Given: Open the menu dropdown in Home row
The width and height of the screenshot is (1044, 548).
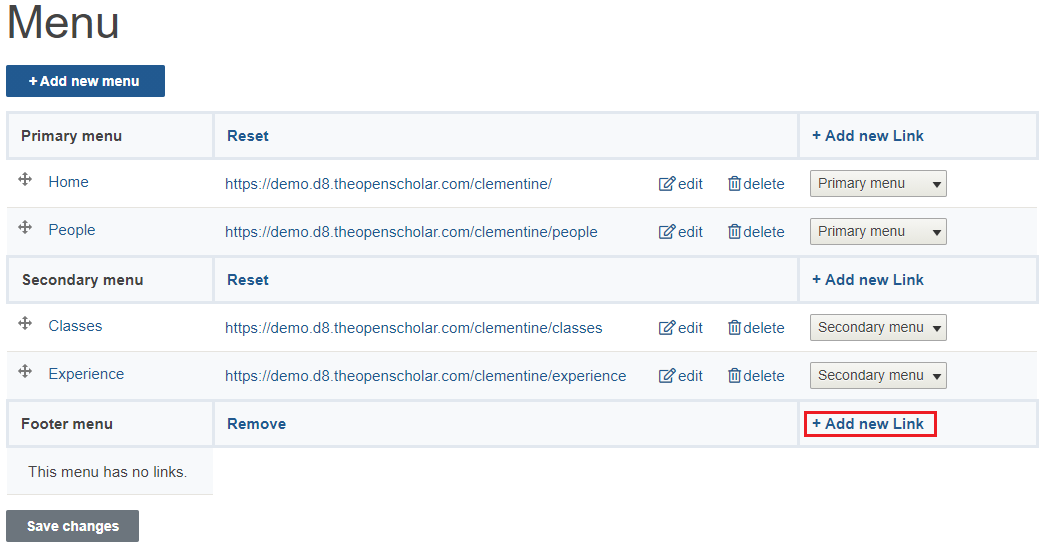Looking at the screenshot, I should pyautogui.click(x=877, y=184).
